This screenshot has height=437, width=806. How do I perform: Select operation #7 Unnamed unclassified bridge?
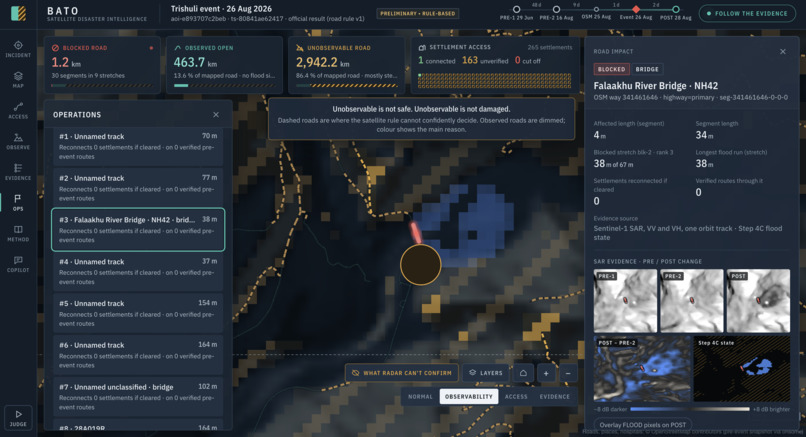click(x=138, y=397)
